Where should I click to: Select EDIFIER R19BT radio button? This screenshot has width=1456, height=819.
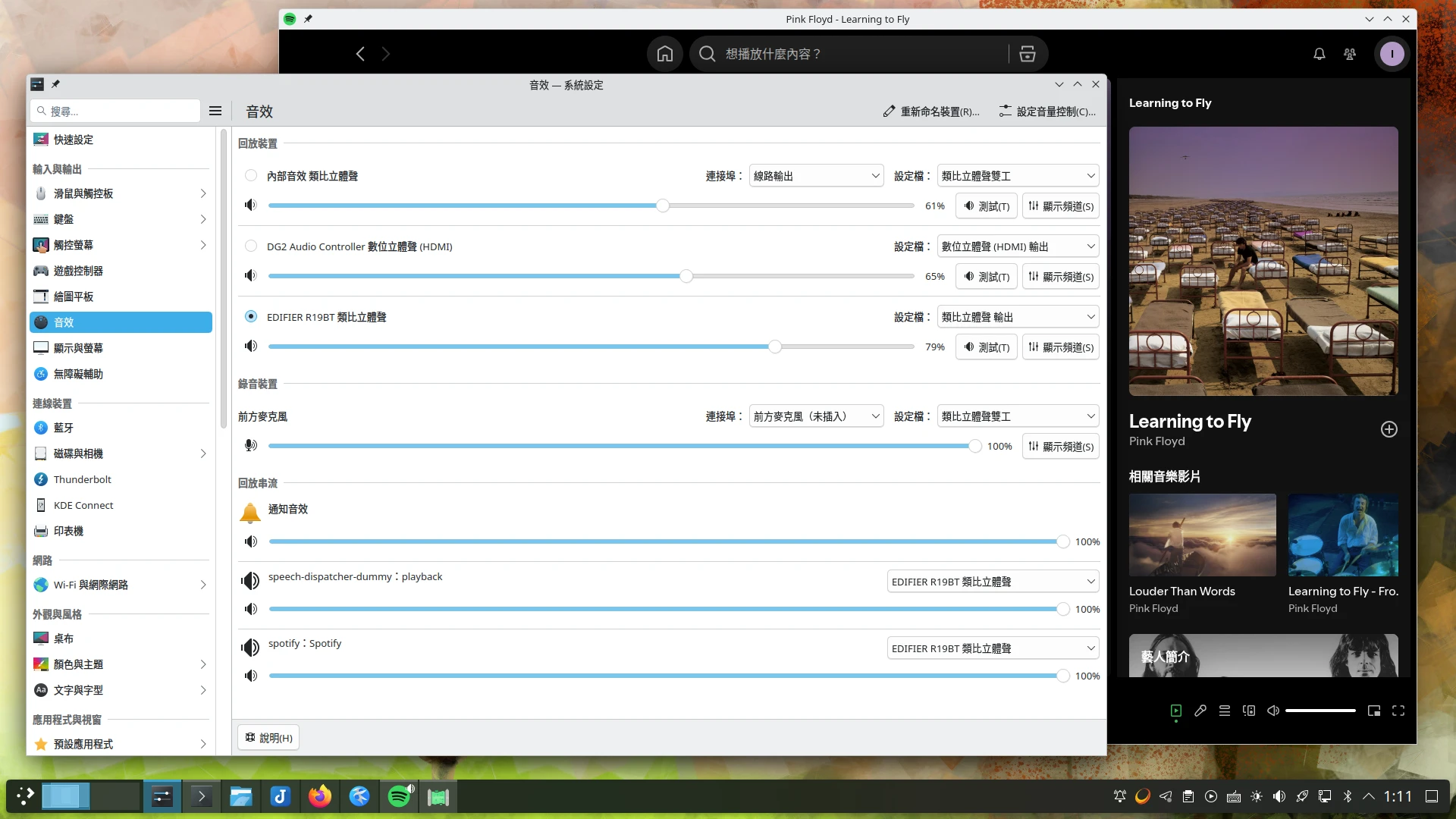251,317
